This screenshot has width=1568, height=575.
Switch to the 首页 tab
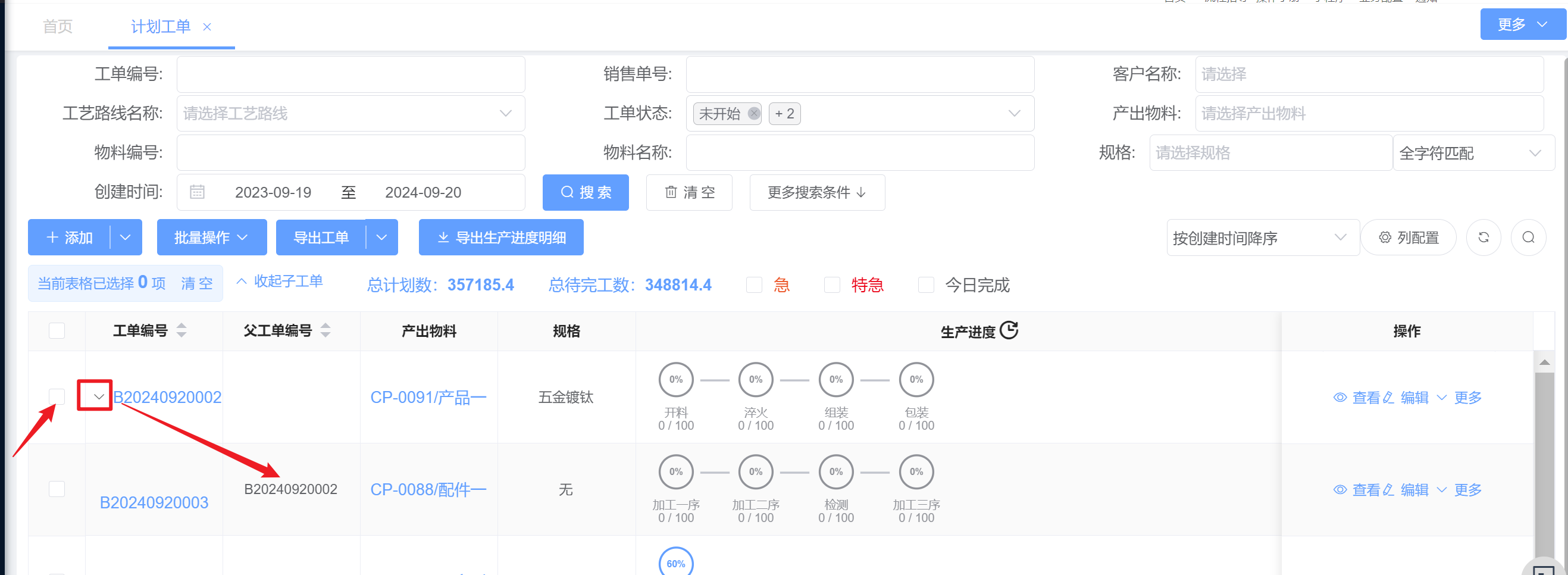pyautogui.click(x=58, y=27)
